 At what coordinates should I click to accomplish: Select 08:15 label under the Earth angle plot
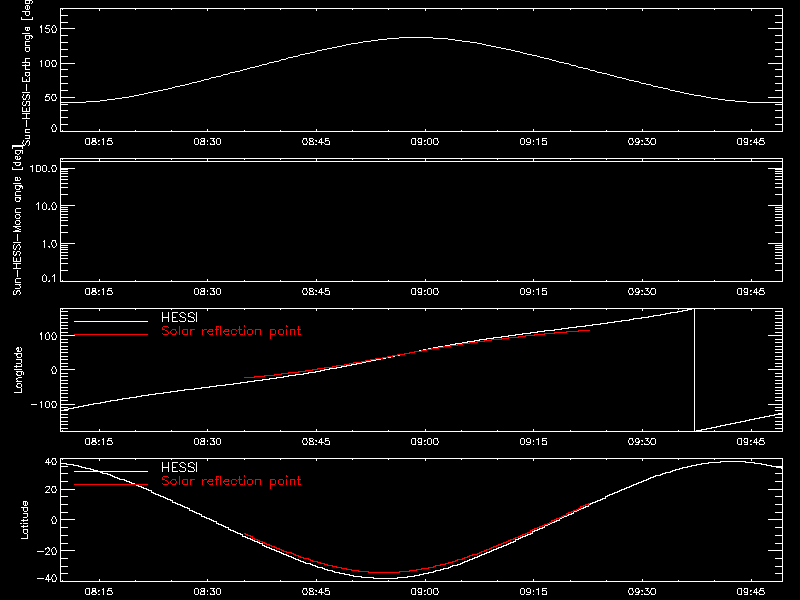point(98,142)
